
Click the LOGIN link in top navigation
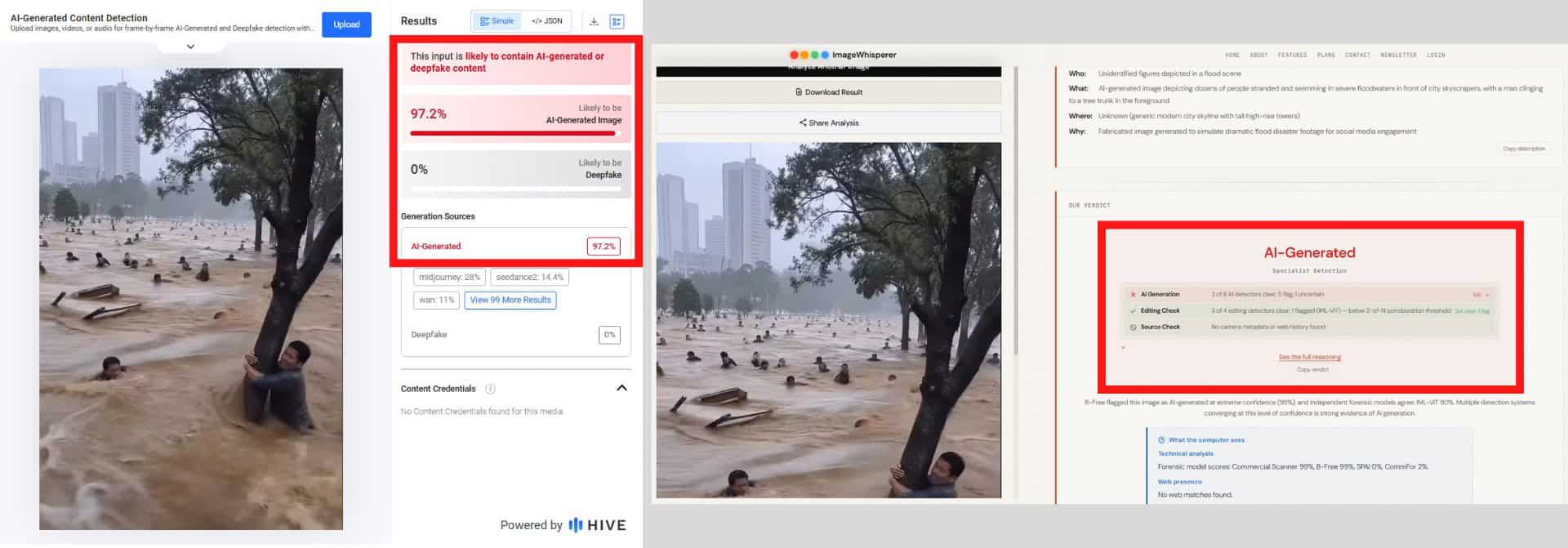pyautogui.click(x=1436, y=56)
